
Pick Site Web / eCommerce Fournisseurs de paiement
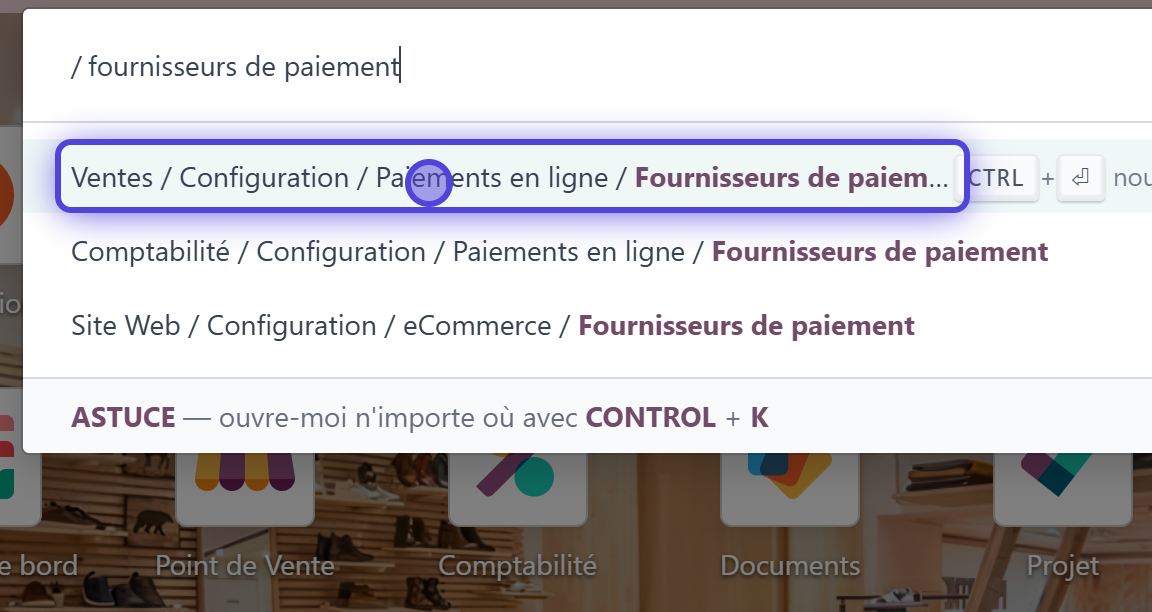492,325
